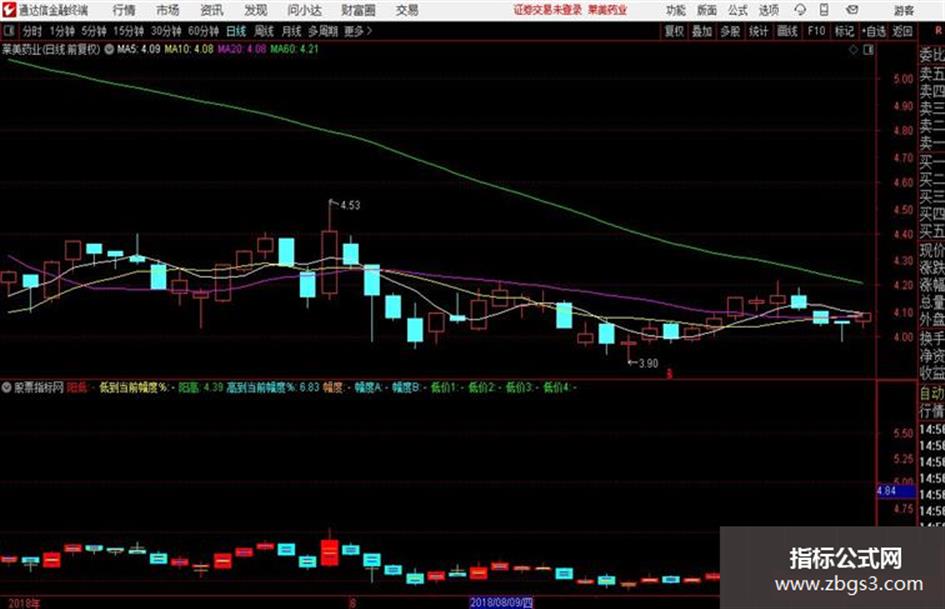
Task: Switch to the 周线 weekly tab
Action: pyautogui.click(x=264, y=31)
